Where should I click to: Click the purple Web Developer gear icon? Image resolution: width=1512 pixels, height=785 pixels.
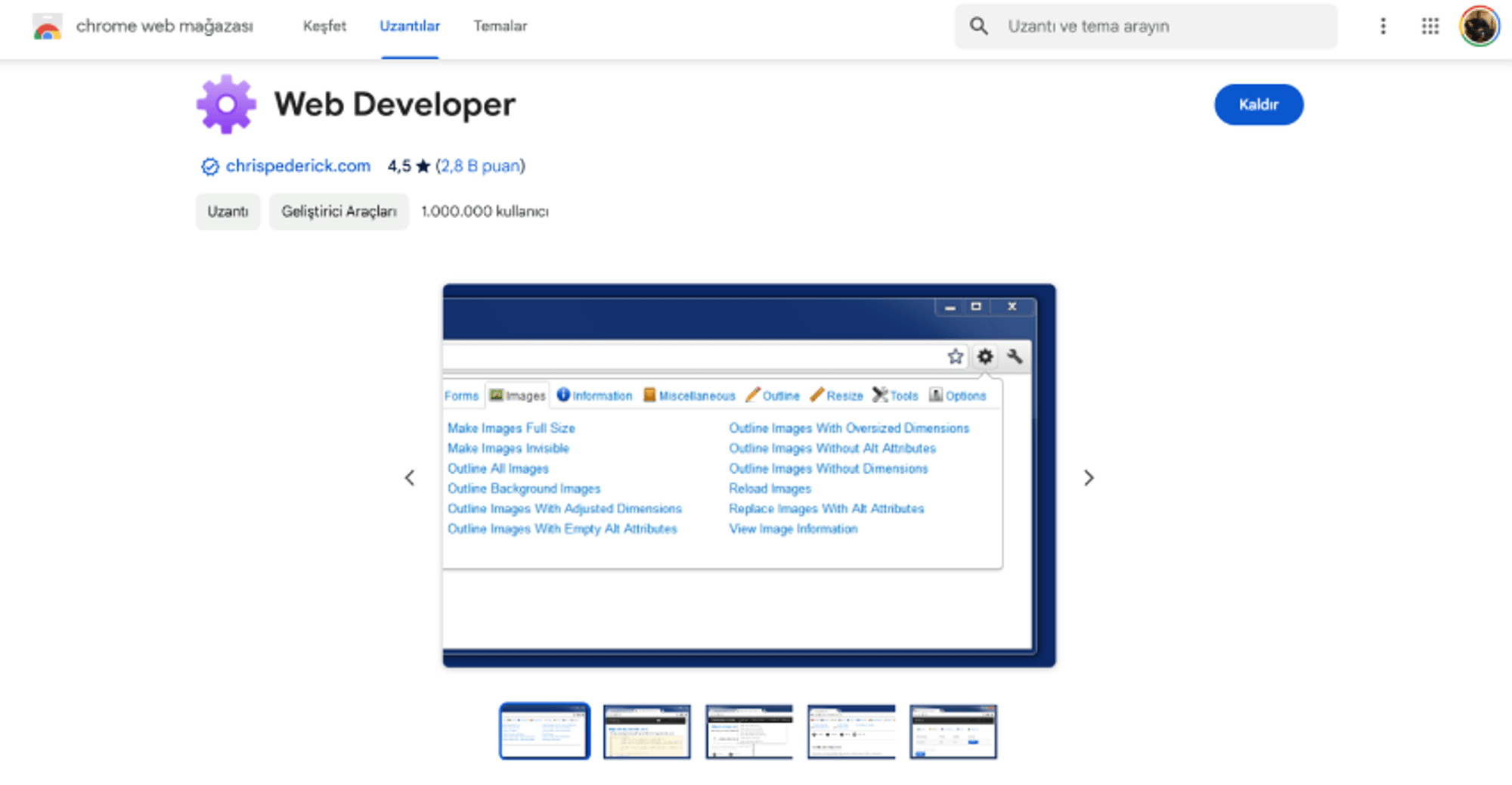click(x=226, y=104)
